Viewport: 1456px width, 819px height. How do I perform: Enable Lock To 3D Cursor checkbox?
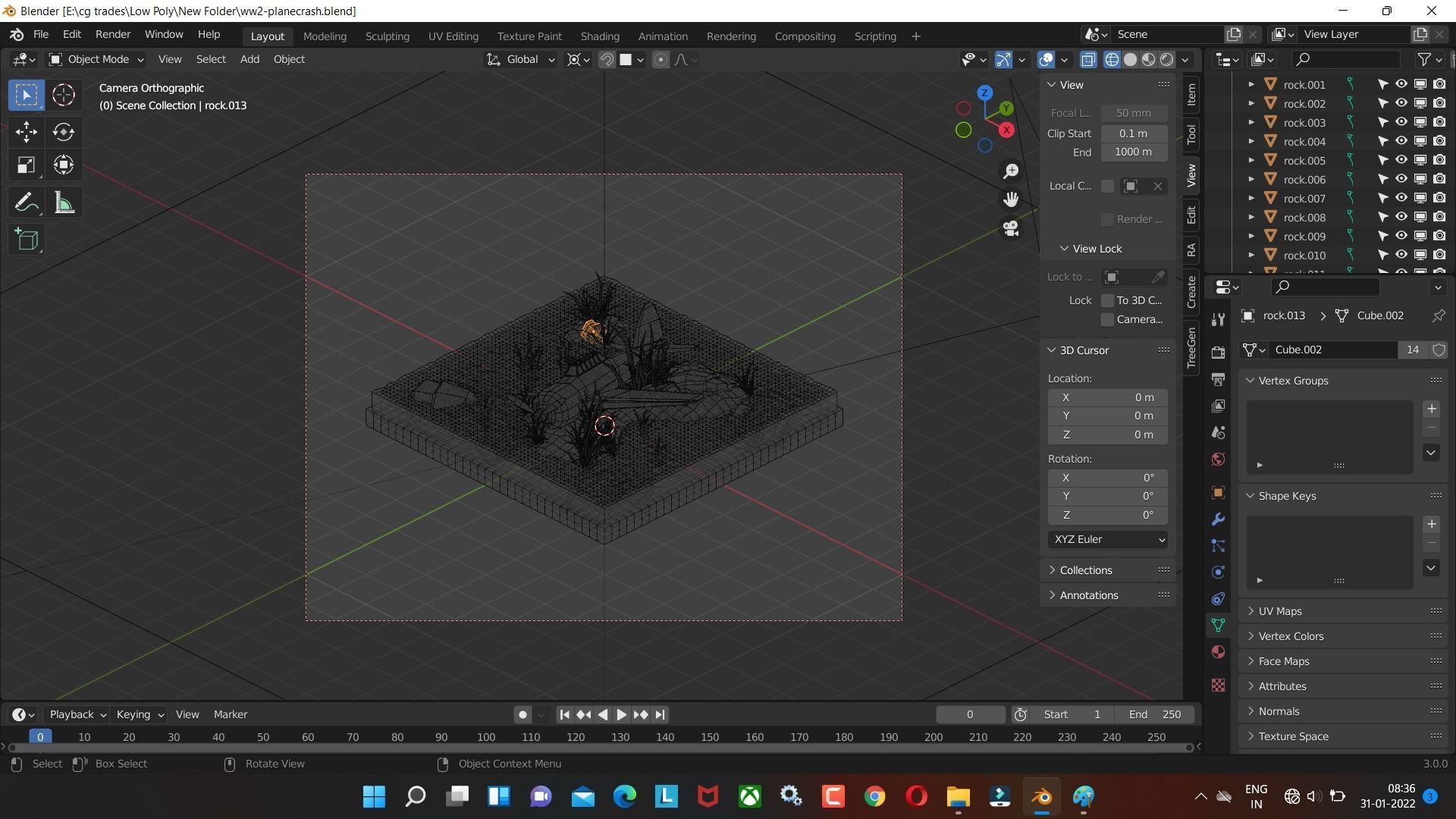tap(1107, 300)
